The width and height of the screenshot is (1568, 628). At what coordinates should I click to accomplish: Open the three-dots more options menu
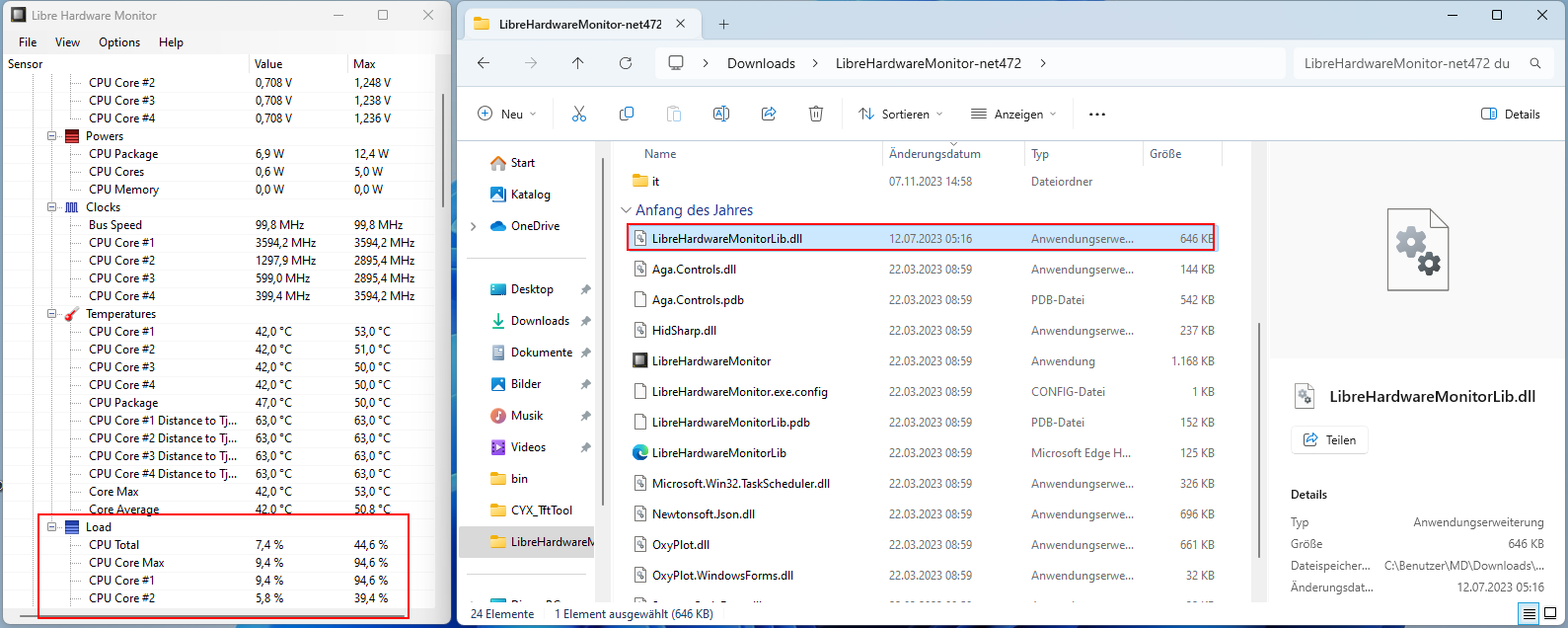[1097, 115]
